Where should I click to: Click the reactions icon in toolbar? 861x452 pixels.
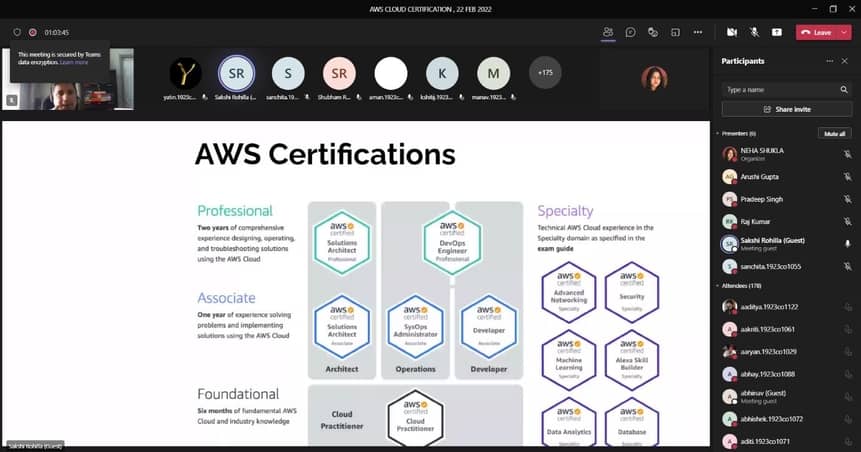pos(652,32)
